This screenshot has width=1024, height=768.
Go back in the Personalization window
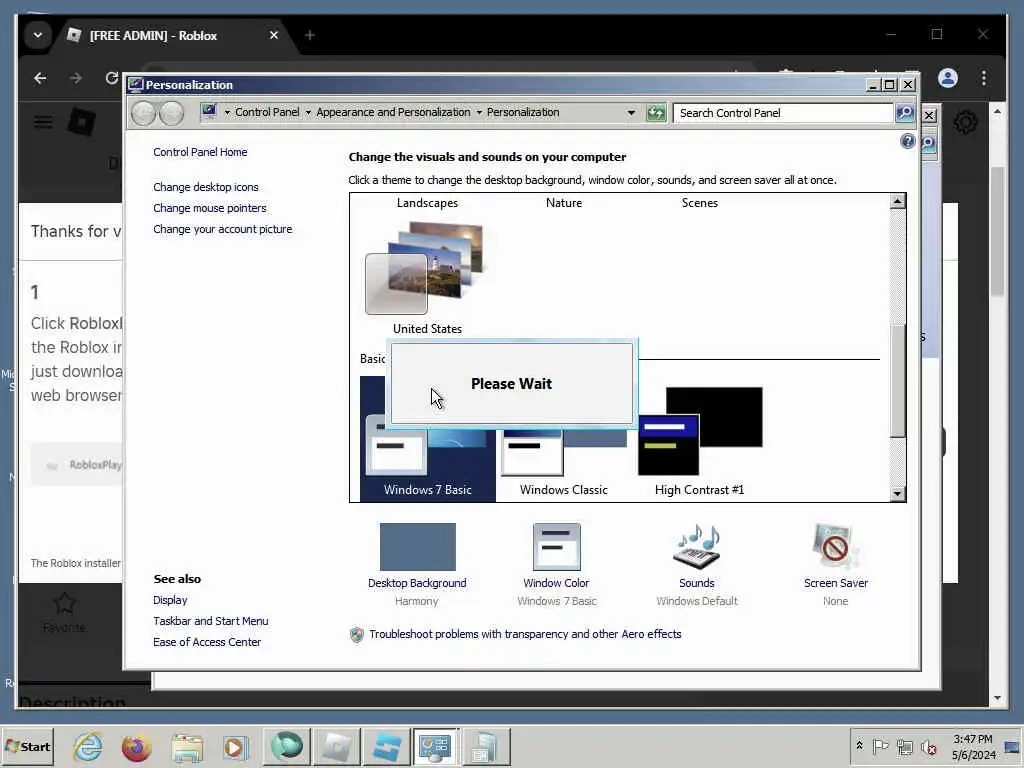pyautogui.click(x=143, y=114)
